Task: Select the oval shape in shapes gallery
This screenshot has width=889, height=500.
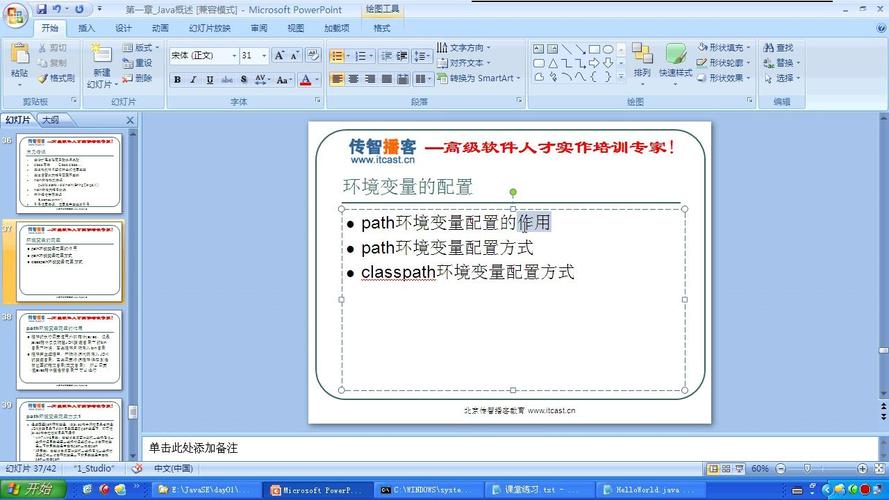Action: (x=608, y=49)
